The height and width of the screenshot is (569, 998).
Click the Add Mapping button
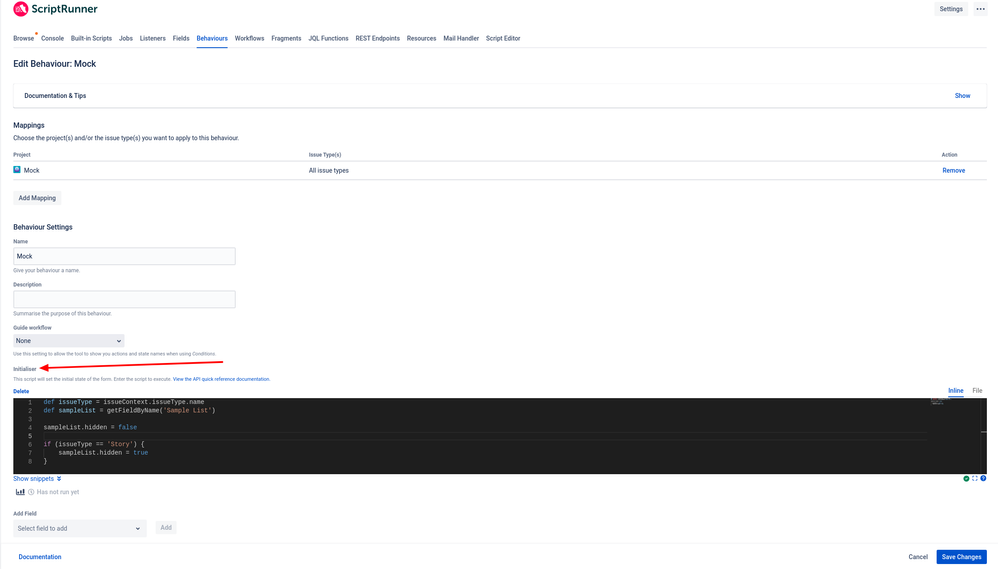pos(37,198)
